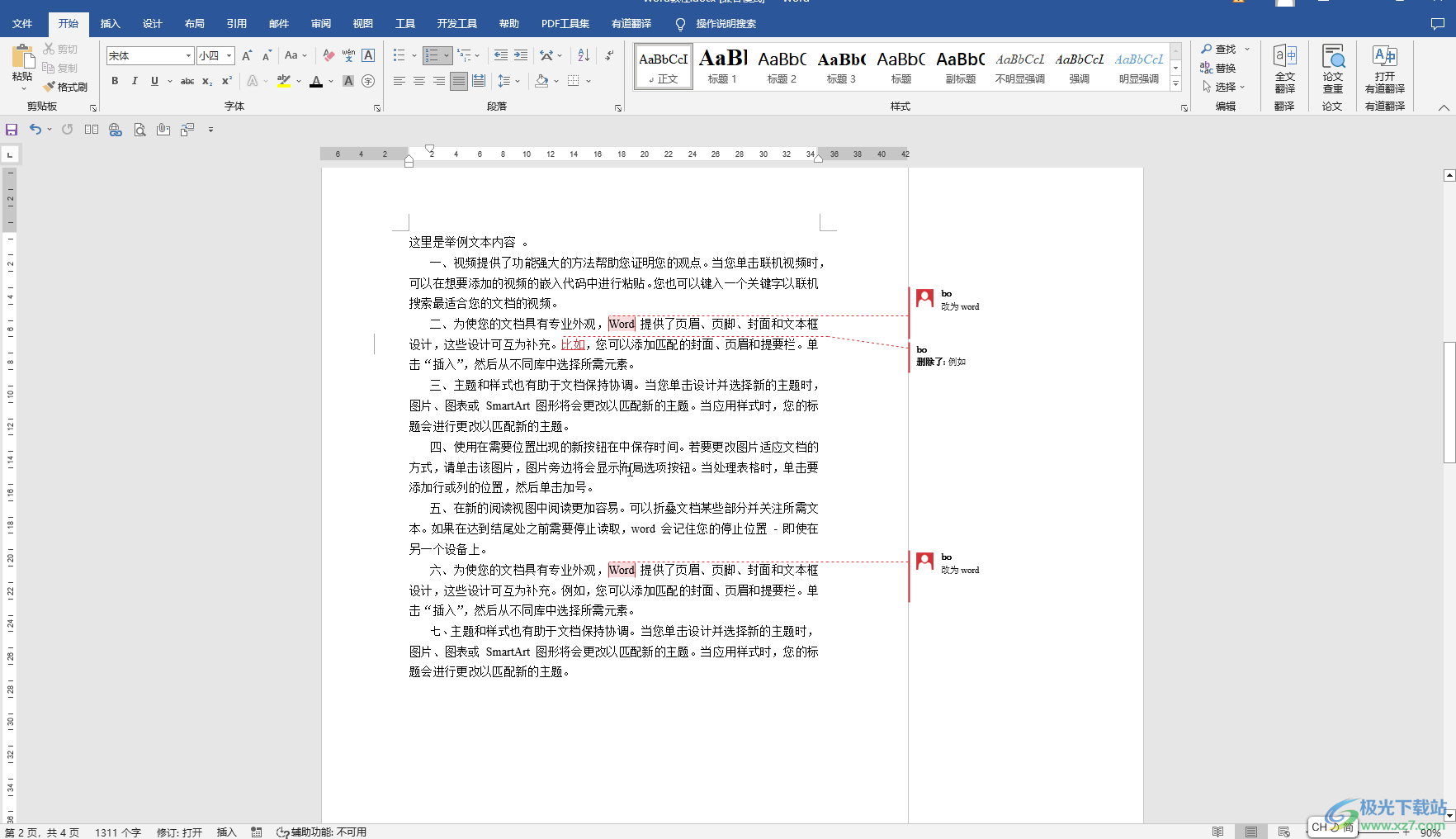Switch to the Insert (插入) tab

[x=110, y=24]
